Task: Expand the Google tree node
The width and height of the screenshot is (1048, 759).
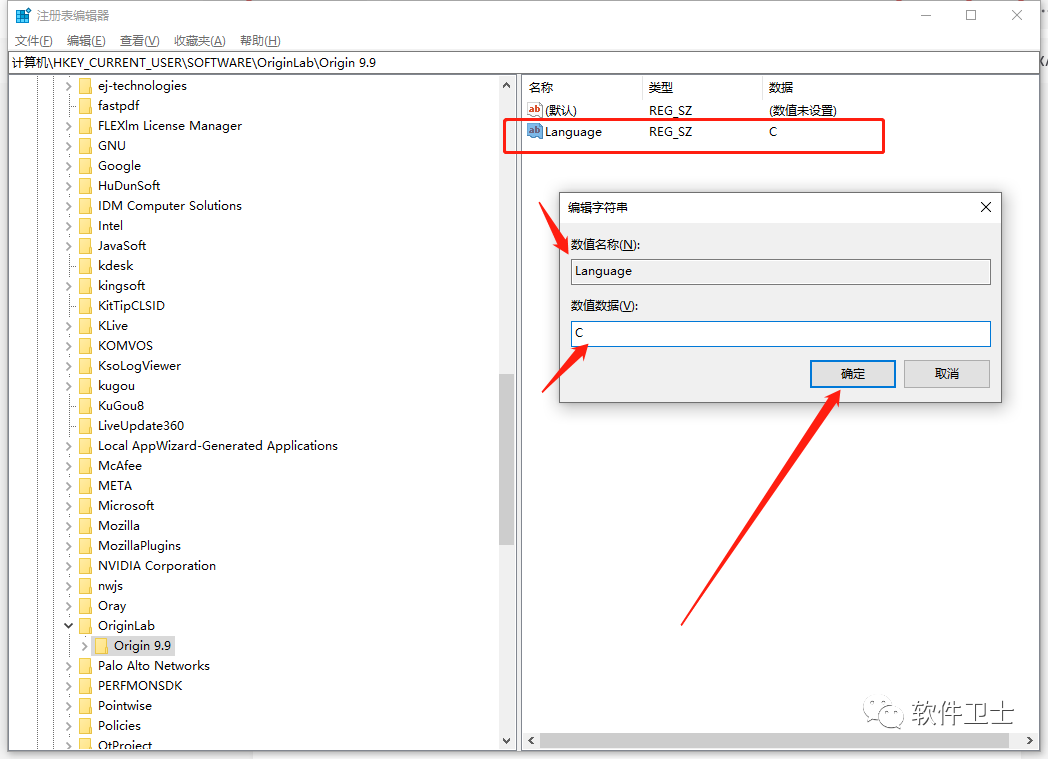Action: click(x=68, y=166)
